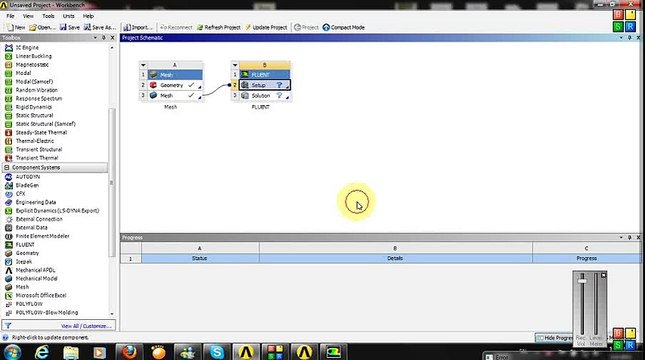Click Import toolbar button
Image resolution: width=645 pixels, height=360 pixels.
pos(139,28)
